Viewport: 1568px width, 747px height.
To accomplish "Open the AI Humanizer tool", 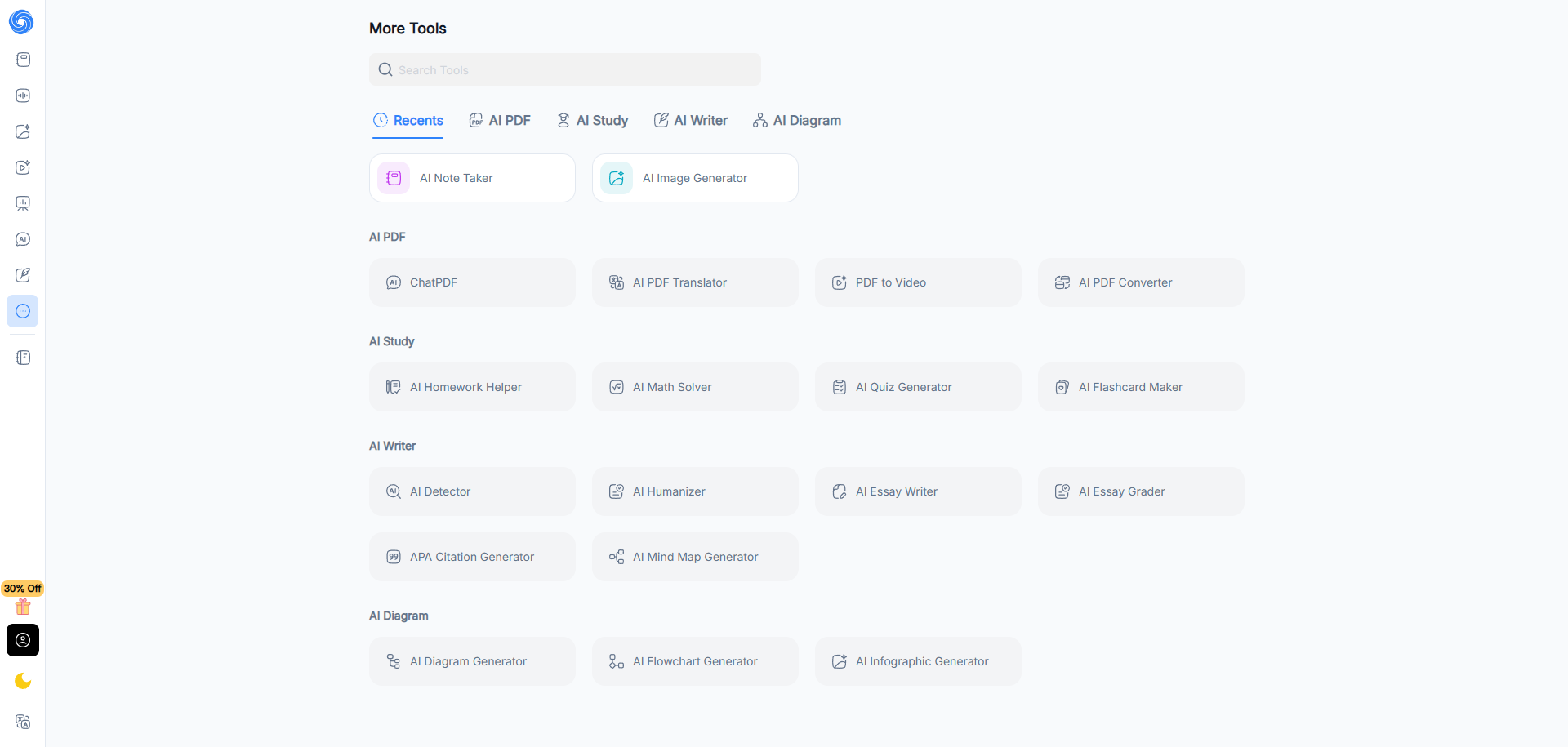I will 695,491.
